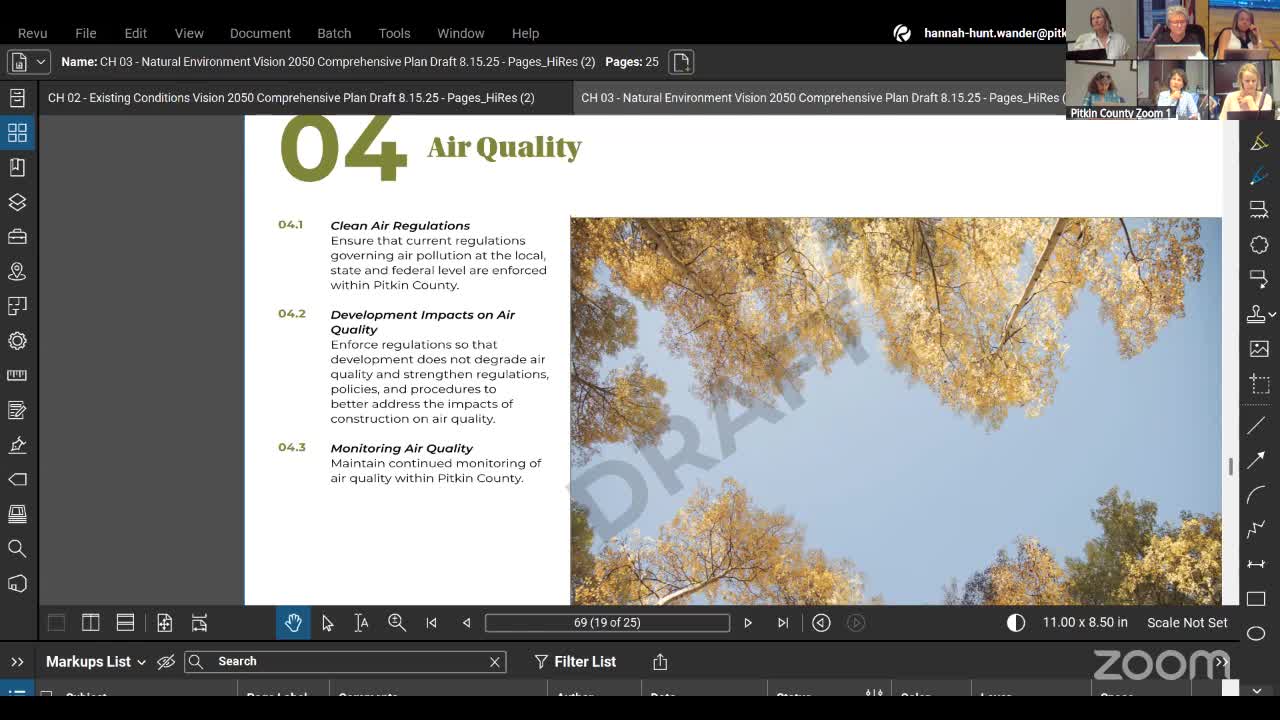Open the Flags tag panel icon

(x=17, y=479)
